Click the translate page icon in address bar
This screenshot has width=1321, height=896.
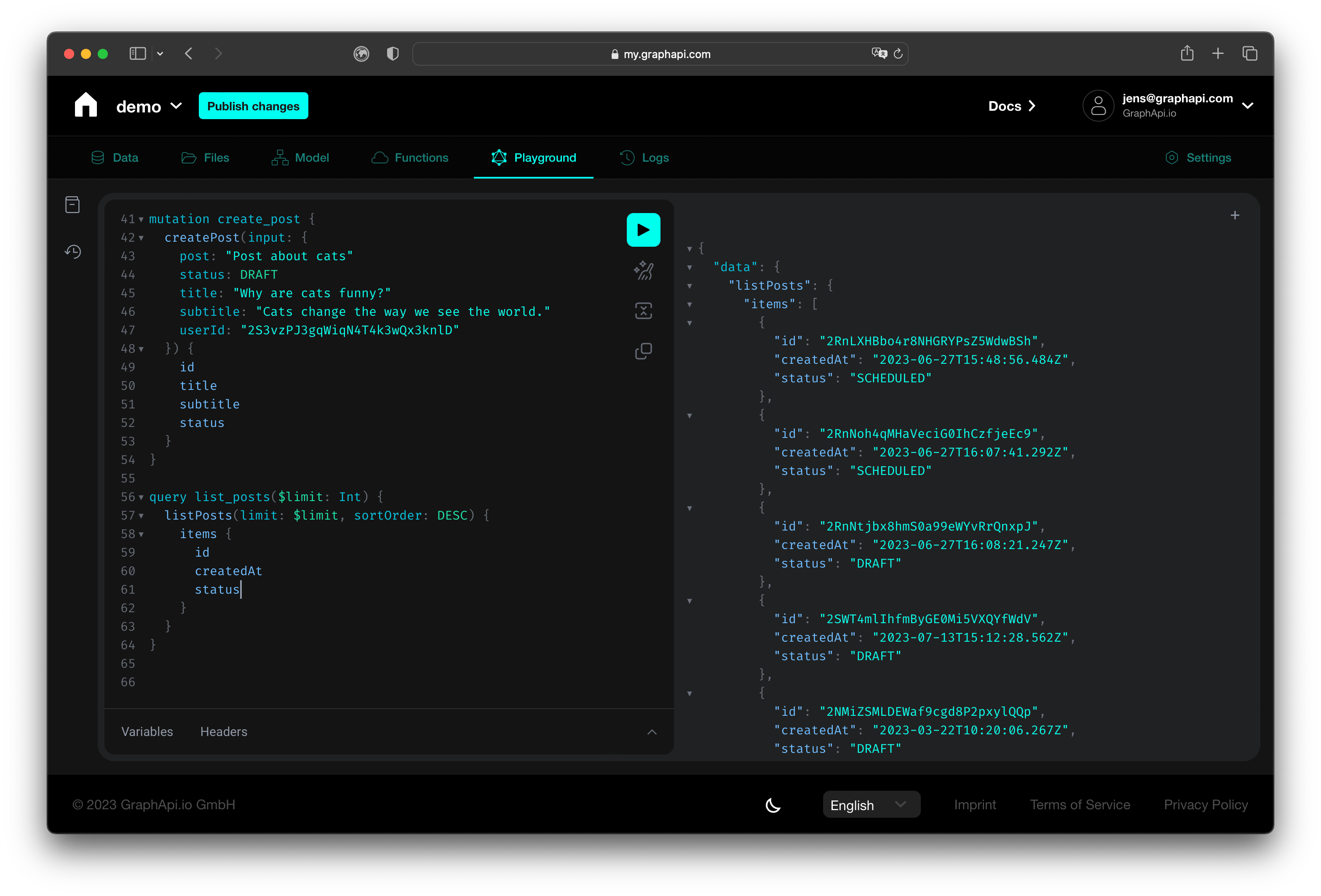(880, 53)
